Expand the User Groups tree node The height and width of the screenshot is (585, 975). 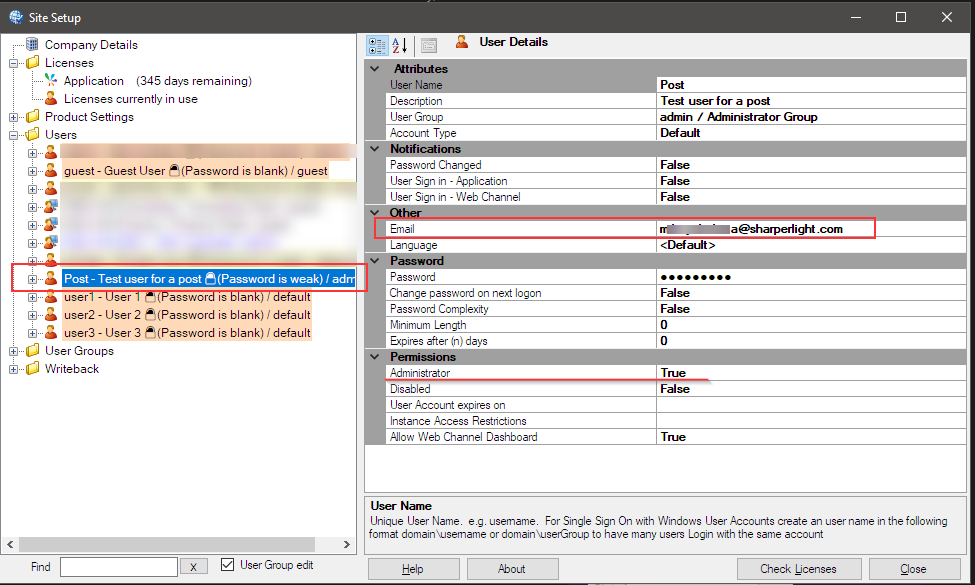pos(14,351)
